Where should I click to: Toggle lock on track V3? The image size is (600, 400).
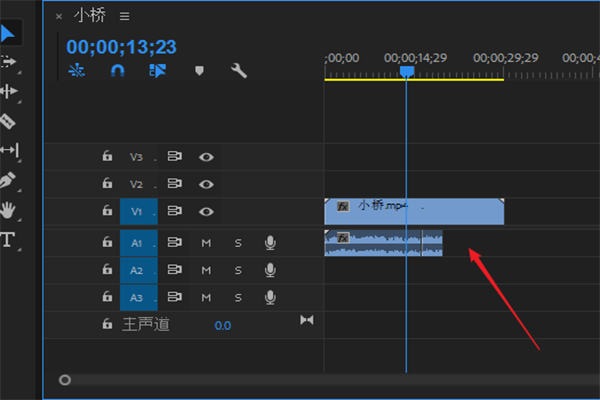point(107,156)
